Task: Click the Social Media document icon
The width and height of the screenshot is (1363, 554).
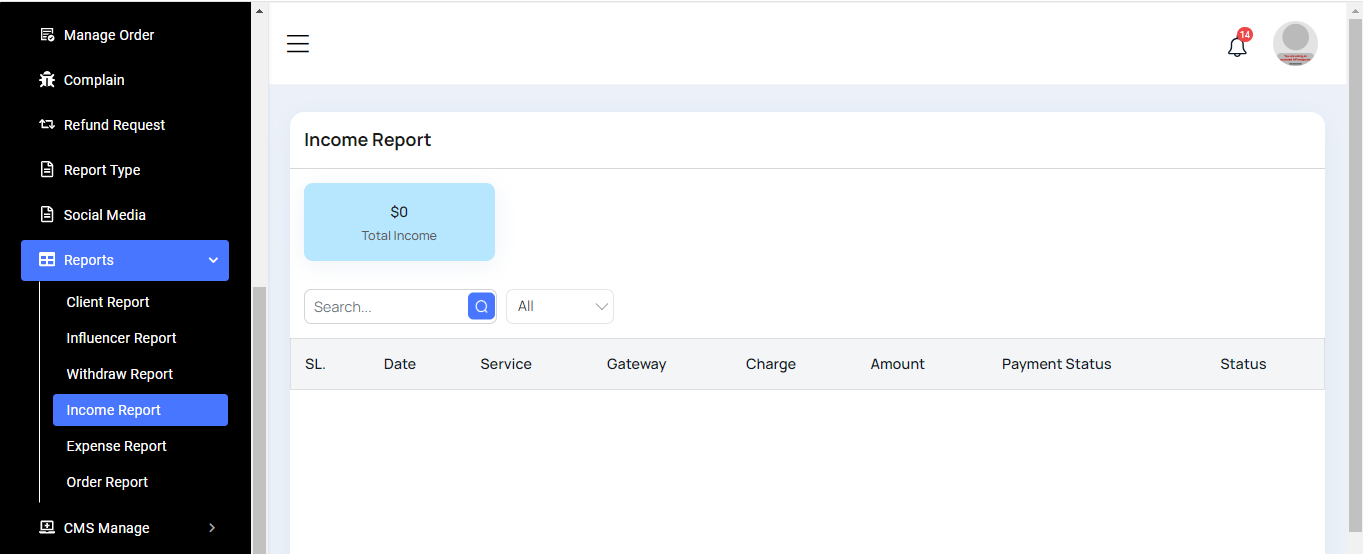Action: coord(47,215)
